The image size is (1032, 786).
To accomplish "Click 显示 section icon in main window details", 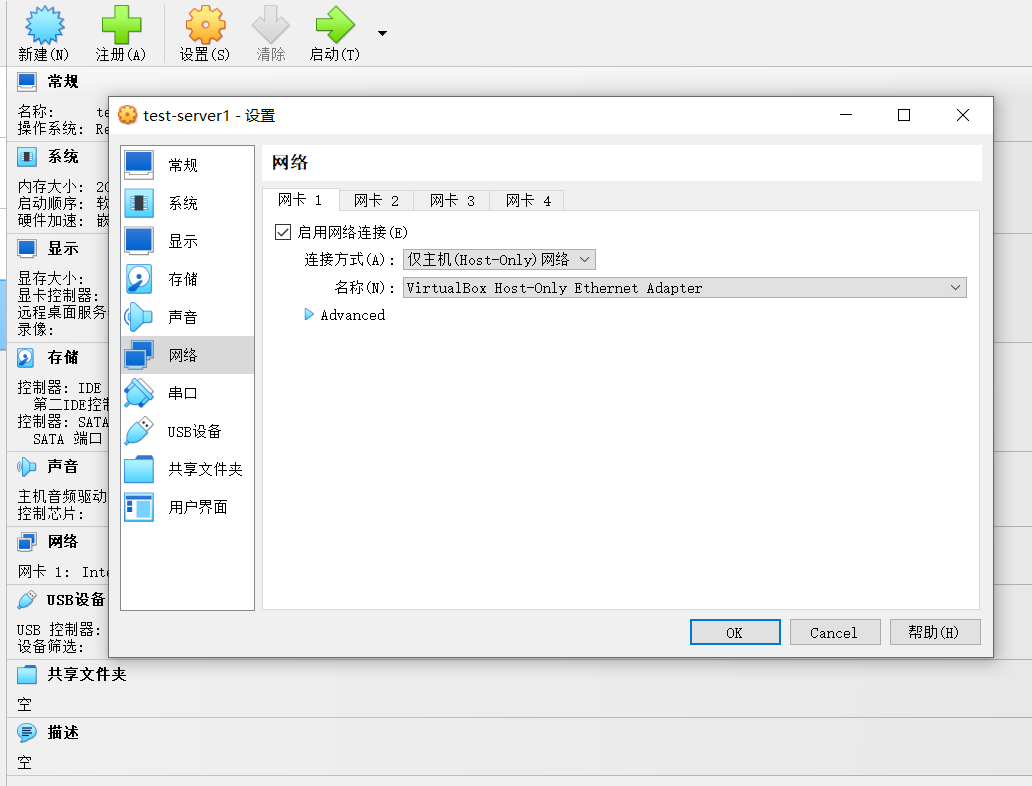I will click(27, 248).
